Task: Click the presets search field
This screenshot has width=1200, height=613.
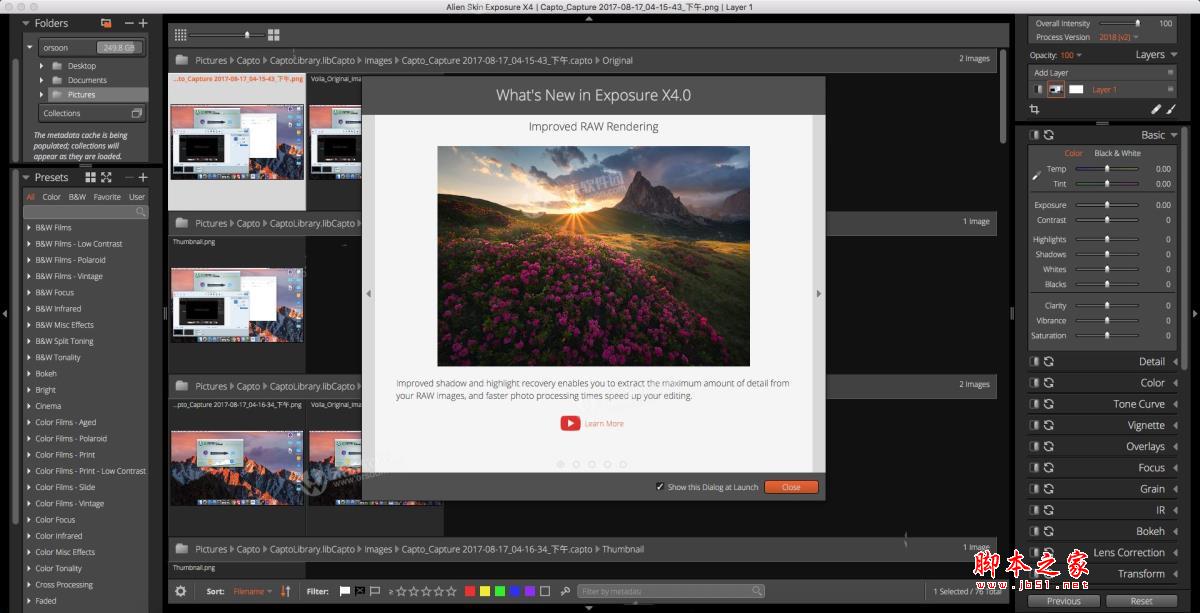Action: [86, 212]
